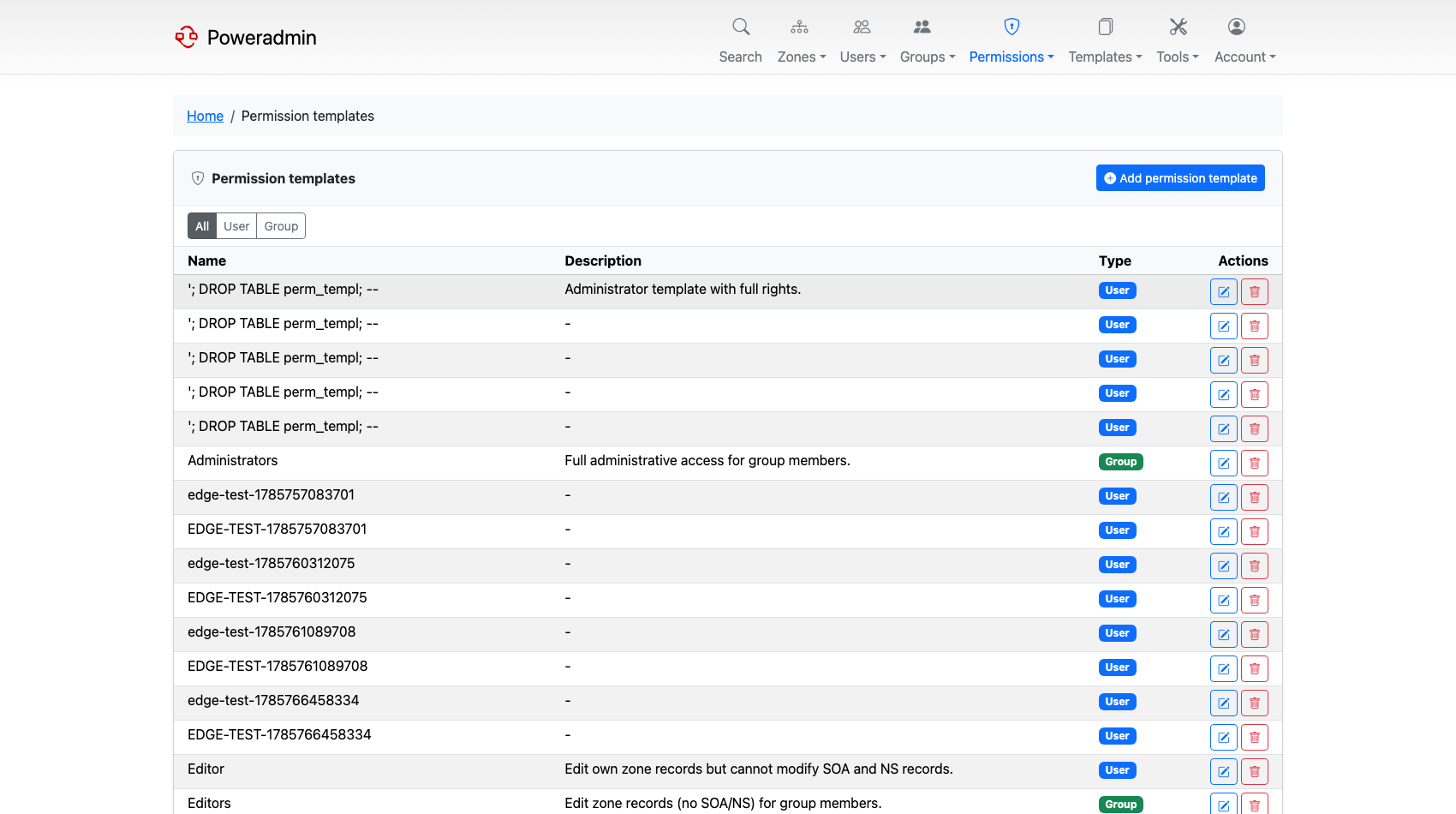Delete the Administrators group template
1456x814 pixels.
pyautogui.click(x=1255, y=463)
